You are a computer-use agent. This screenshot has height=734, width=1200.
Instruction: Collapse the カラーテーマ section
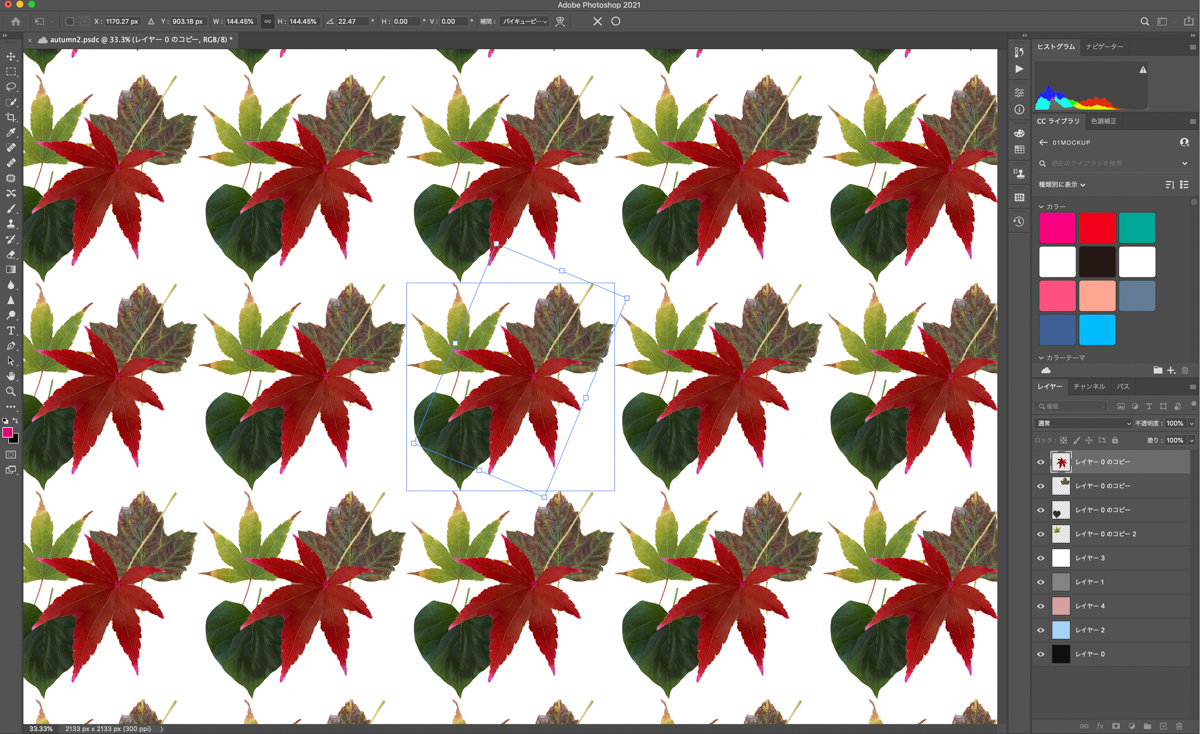(1041, 357)
